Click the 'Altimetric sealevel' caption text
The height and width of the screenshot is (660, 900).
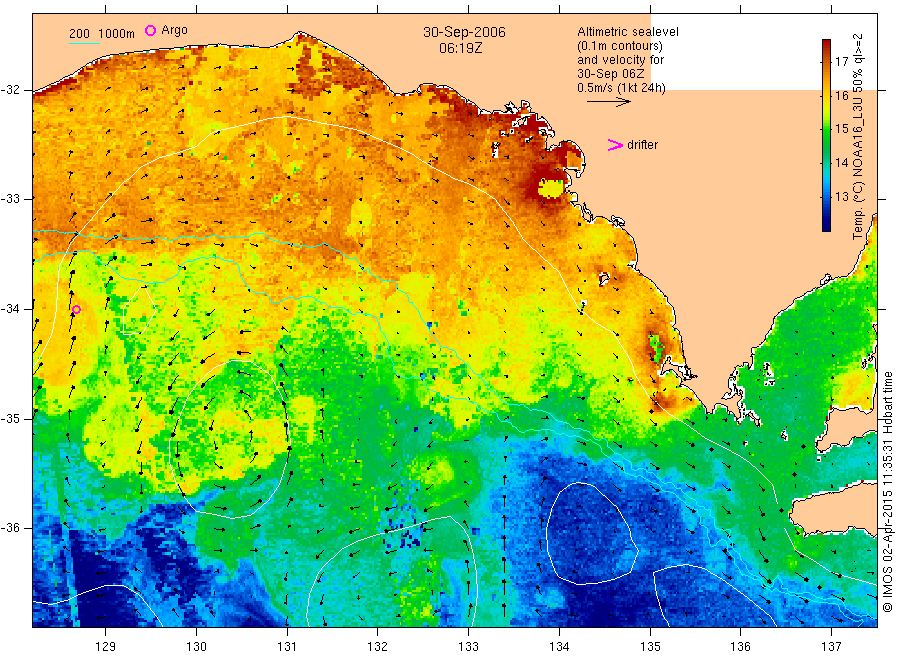(627, 32)
